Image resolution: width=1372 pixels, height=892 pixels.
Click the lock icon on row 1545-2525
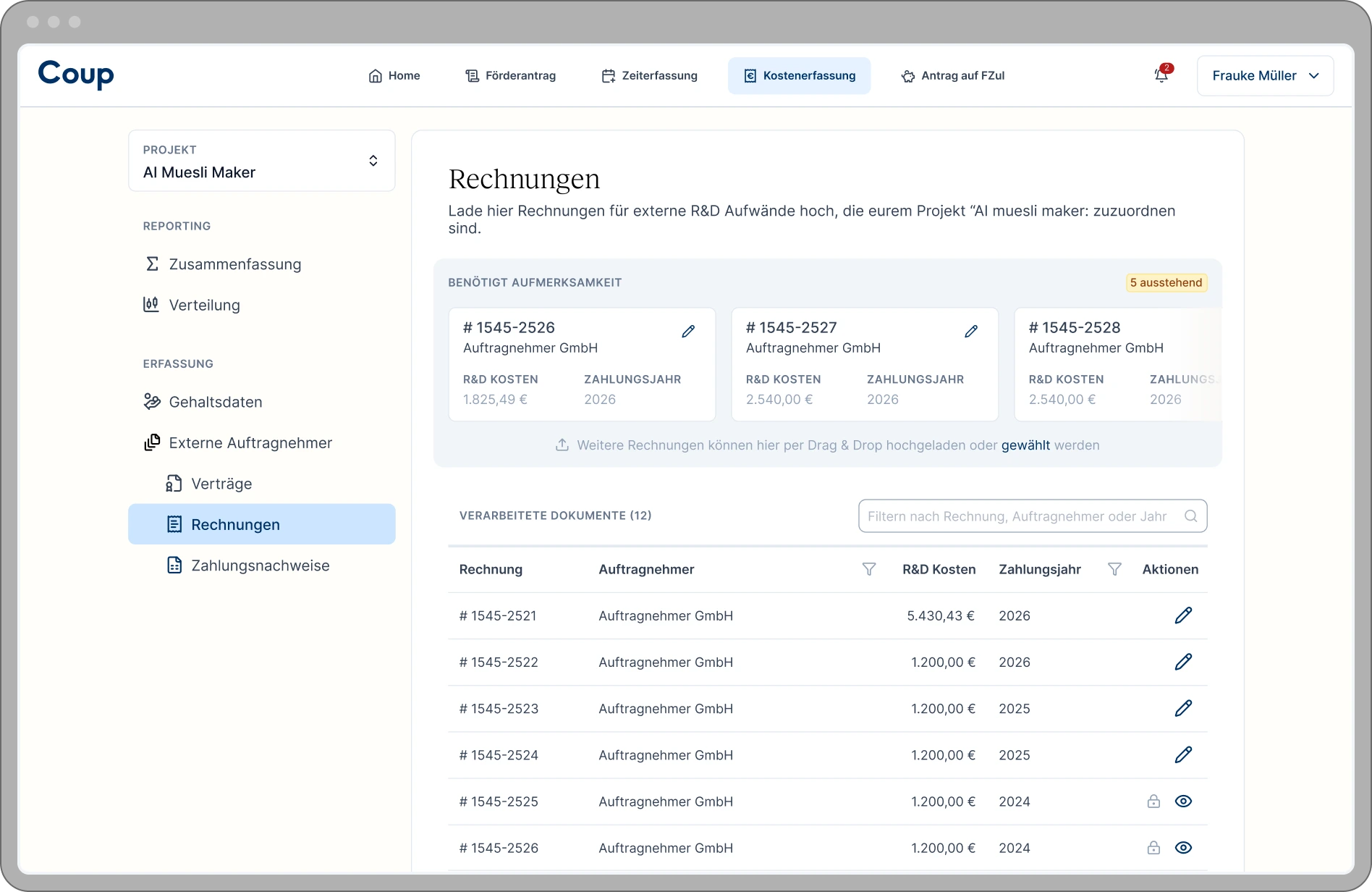(x=1153, y=801)
